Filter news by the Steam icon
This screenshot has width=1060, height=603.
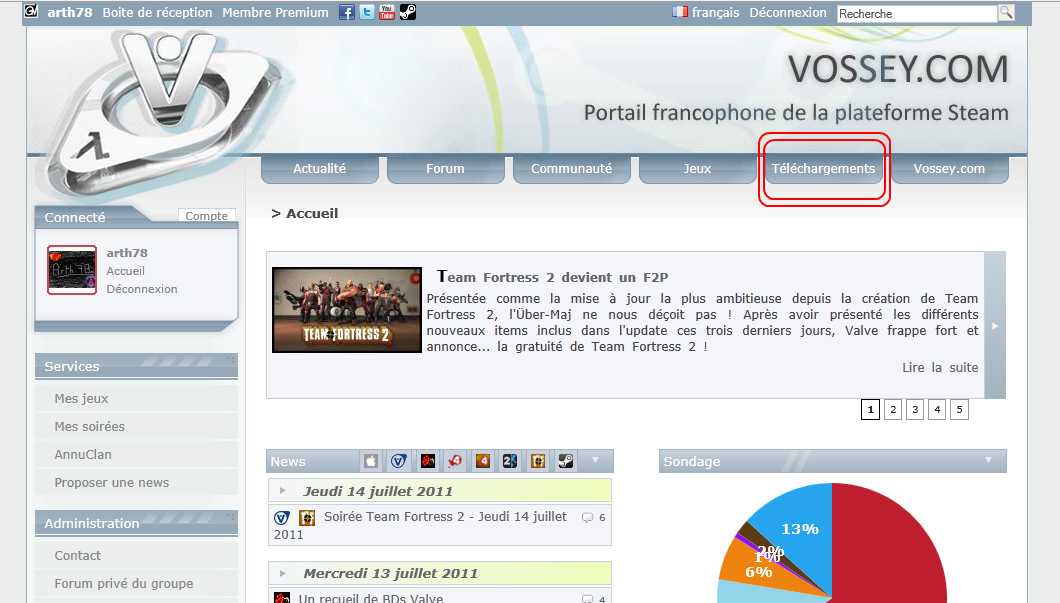[566, 461]
